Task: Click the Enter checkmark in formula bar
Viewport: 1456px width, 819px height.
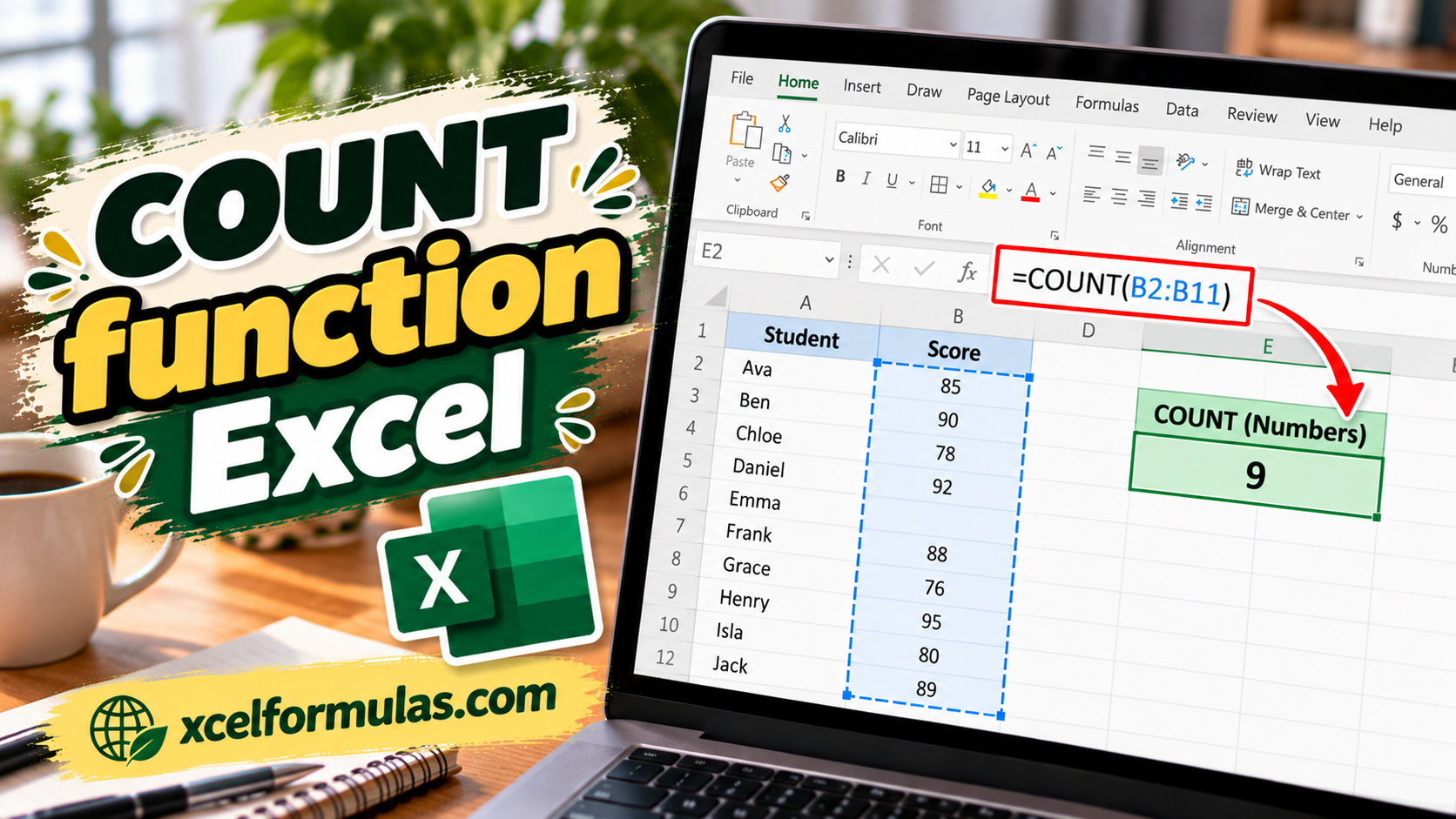Action: point(924,269)
